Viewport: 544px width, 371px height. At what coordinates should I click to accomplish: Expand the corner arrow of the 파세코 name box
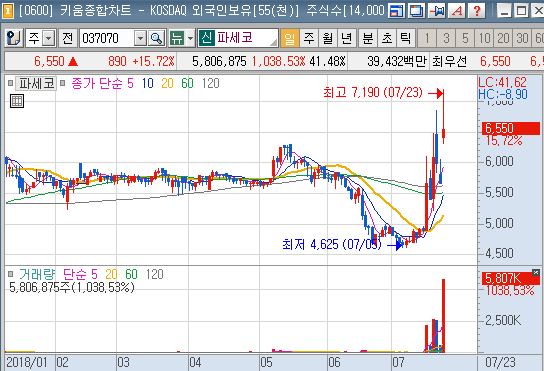(273, 42)
